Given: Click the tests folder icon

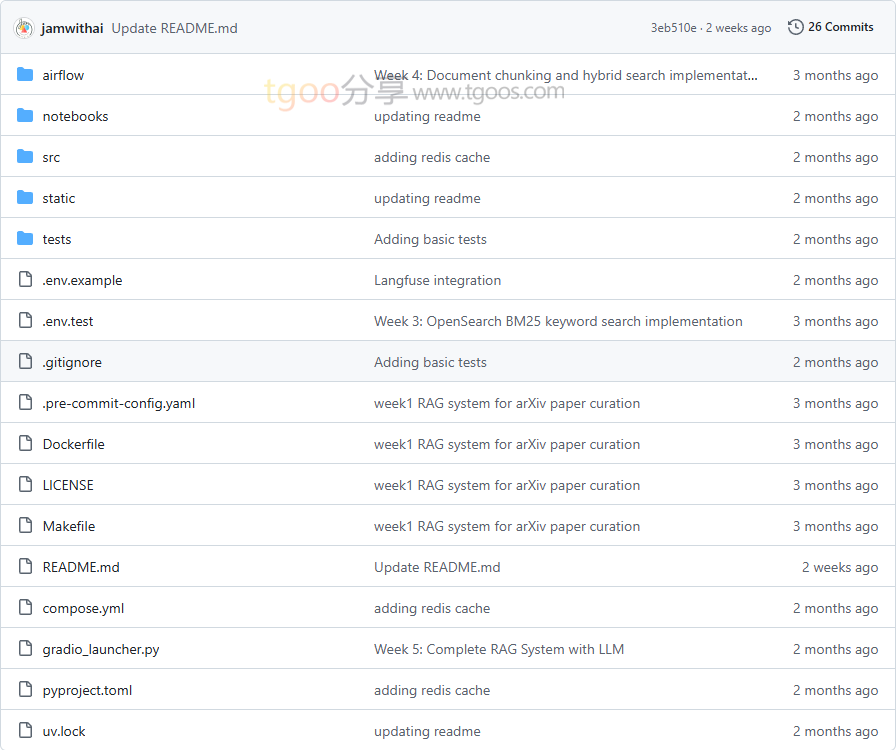Looking at the screenshot, I should point(25,239).
